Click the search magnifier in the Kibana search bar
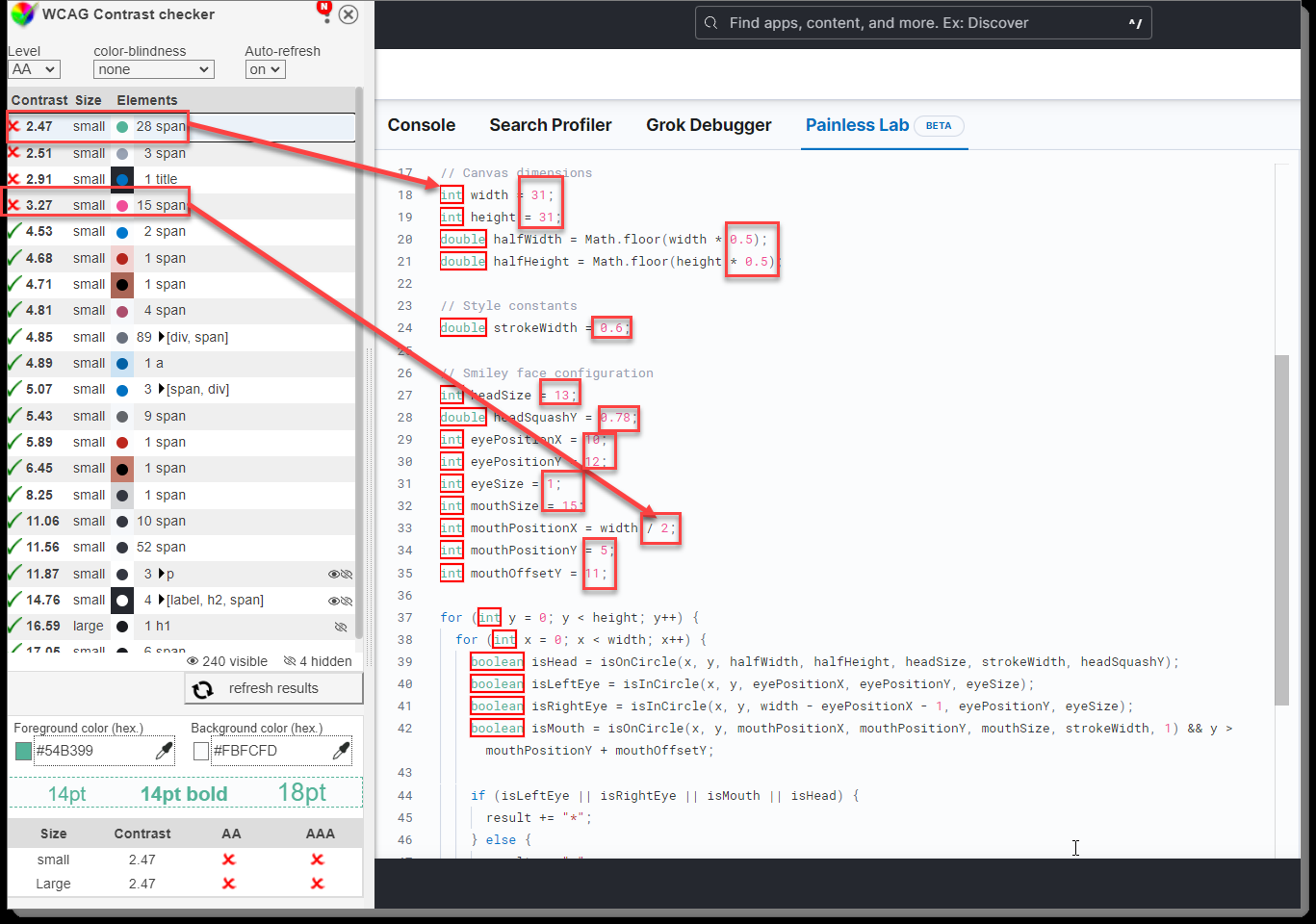 (x=710, y=22)
